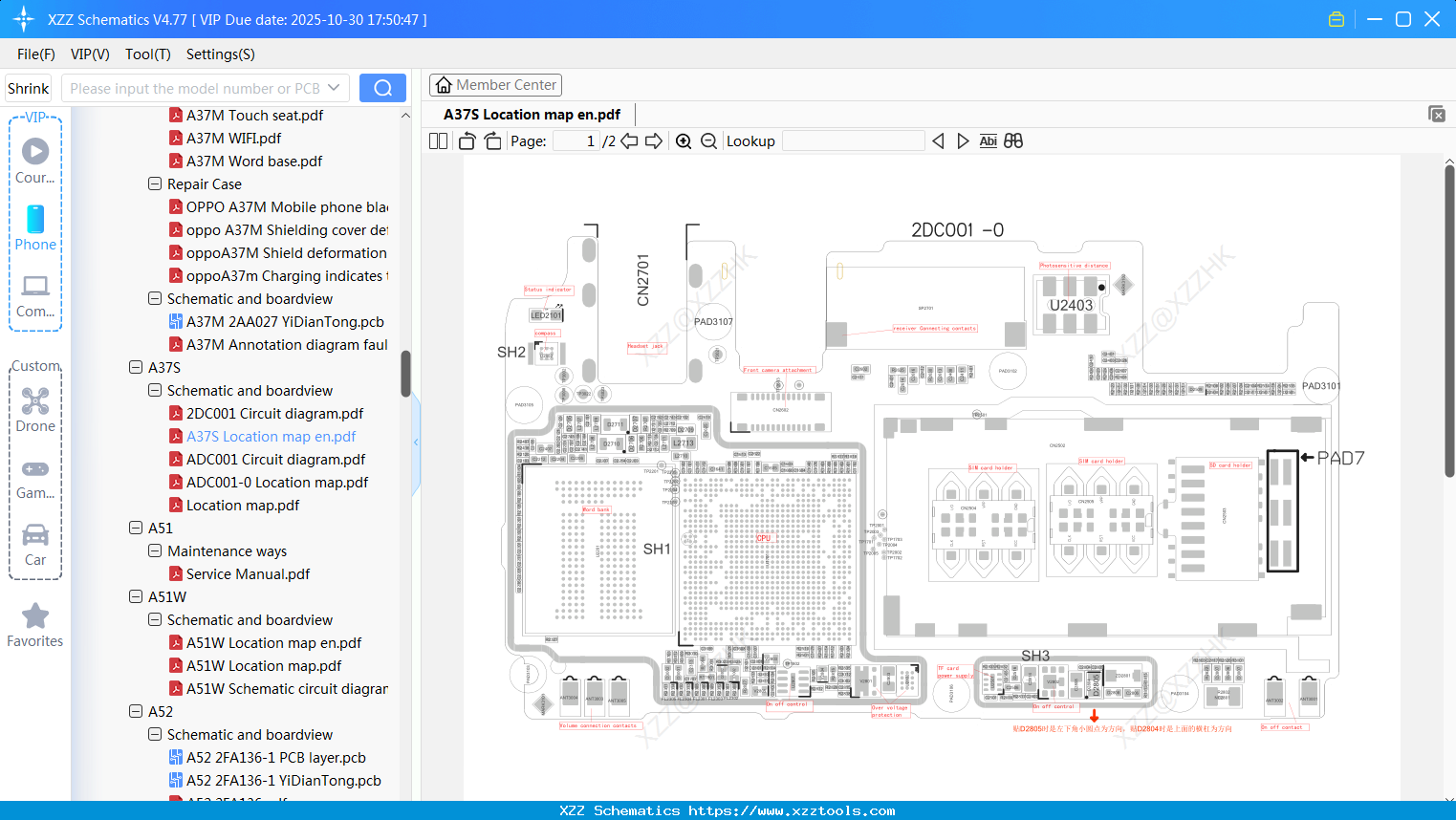Zoom out of the PDF view
Screen dimensions: 1456x820
pyautogui.click(x=708, y=140)
